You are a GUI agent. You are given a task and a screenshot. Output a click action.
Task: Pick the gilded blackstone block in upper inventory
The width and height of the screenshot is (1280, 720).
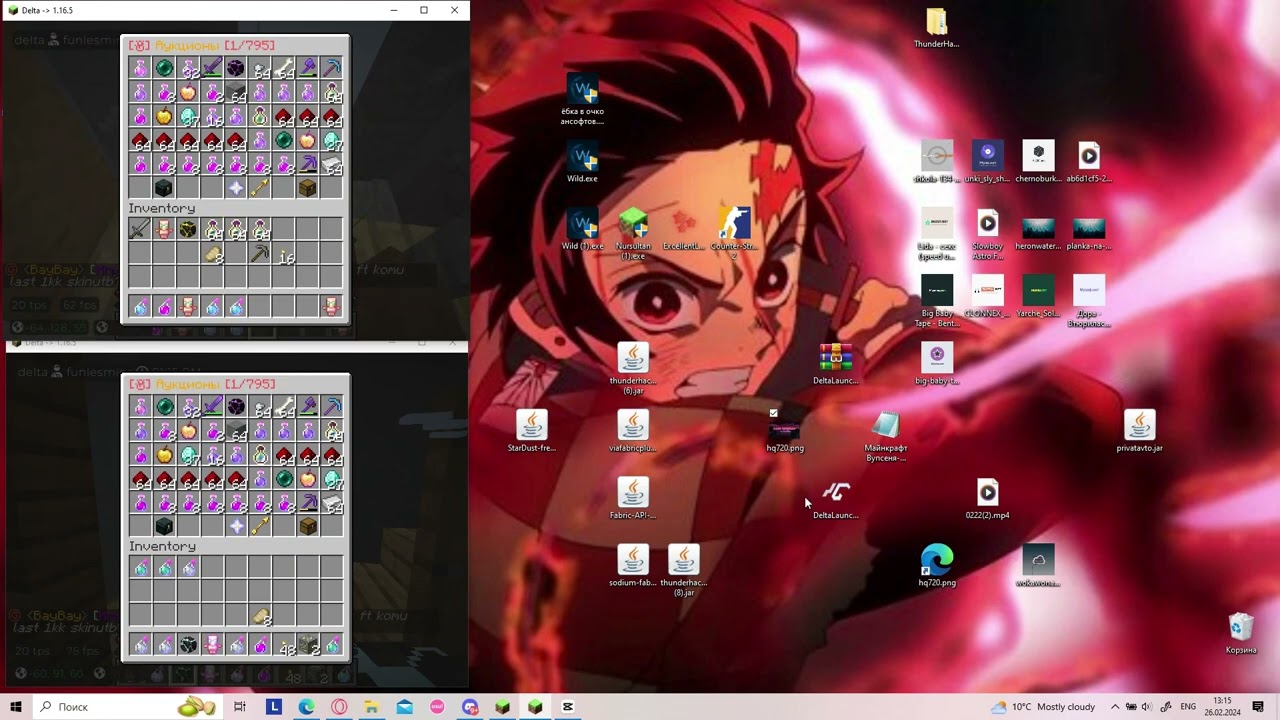(188, 230)
